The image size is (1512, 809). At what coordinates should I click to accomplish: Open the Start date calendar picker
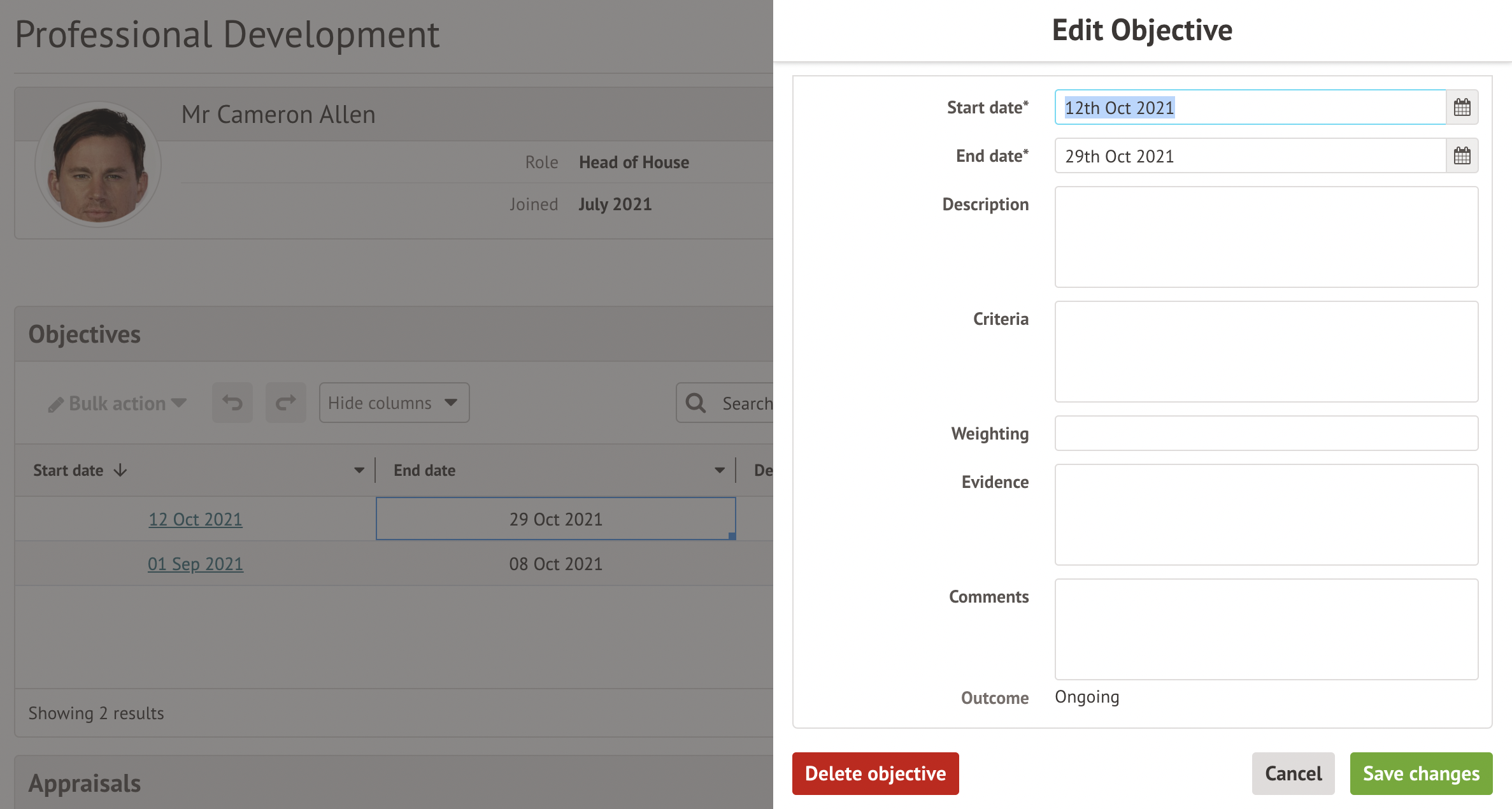point(1462,108)
